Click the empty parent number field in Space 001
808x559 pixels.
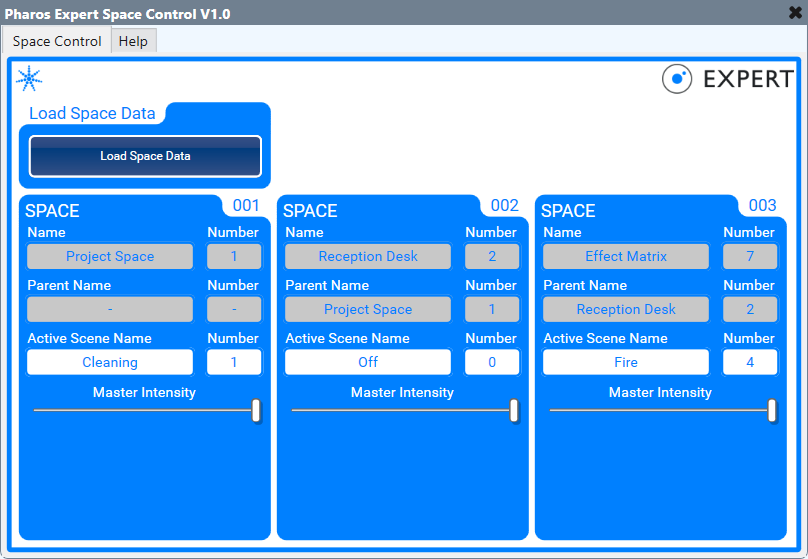point(234,309)
